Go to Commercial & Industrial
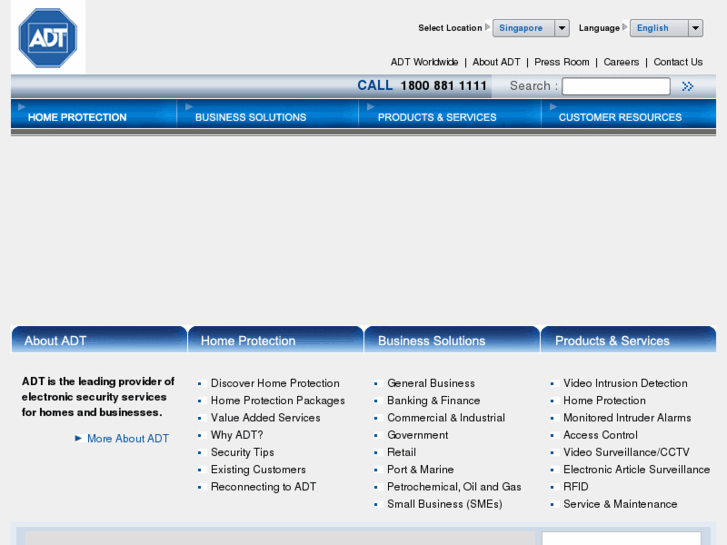Viewport: 727px width, 545px height. point(446,418)
